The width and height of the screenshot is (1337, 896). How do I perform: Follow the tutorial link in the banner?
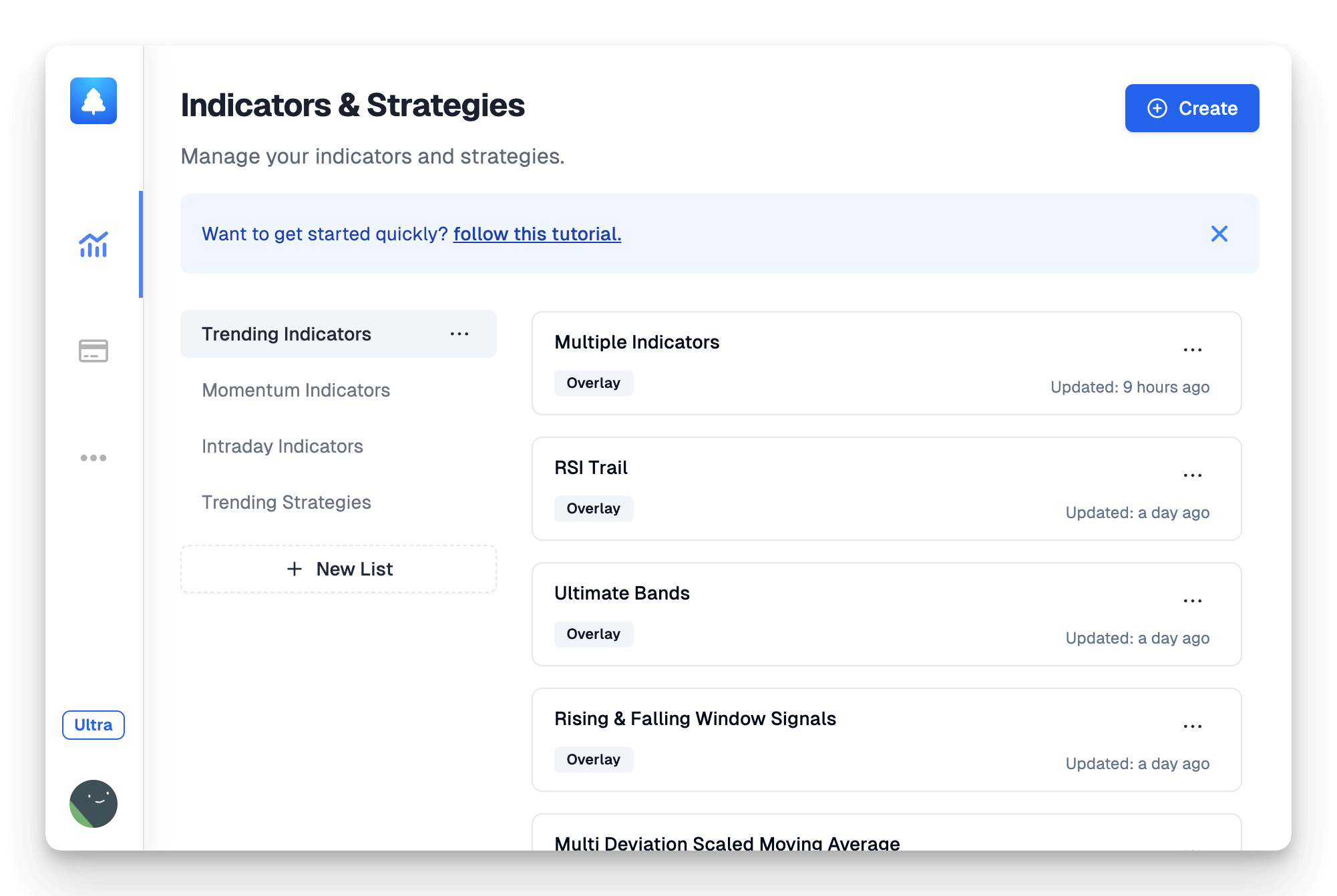coord(537,233)
